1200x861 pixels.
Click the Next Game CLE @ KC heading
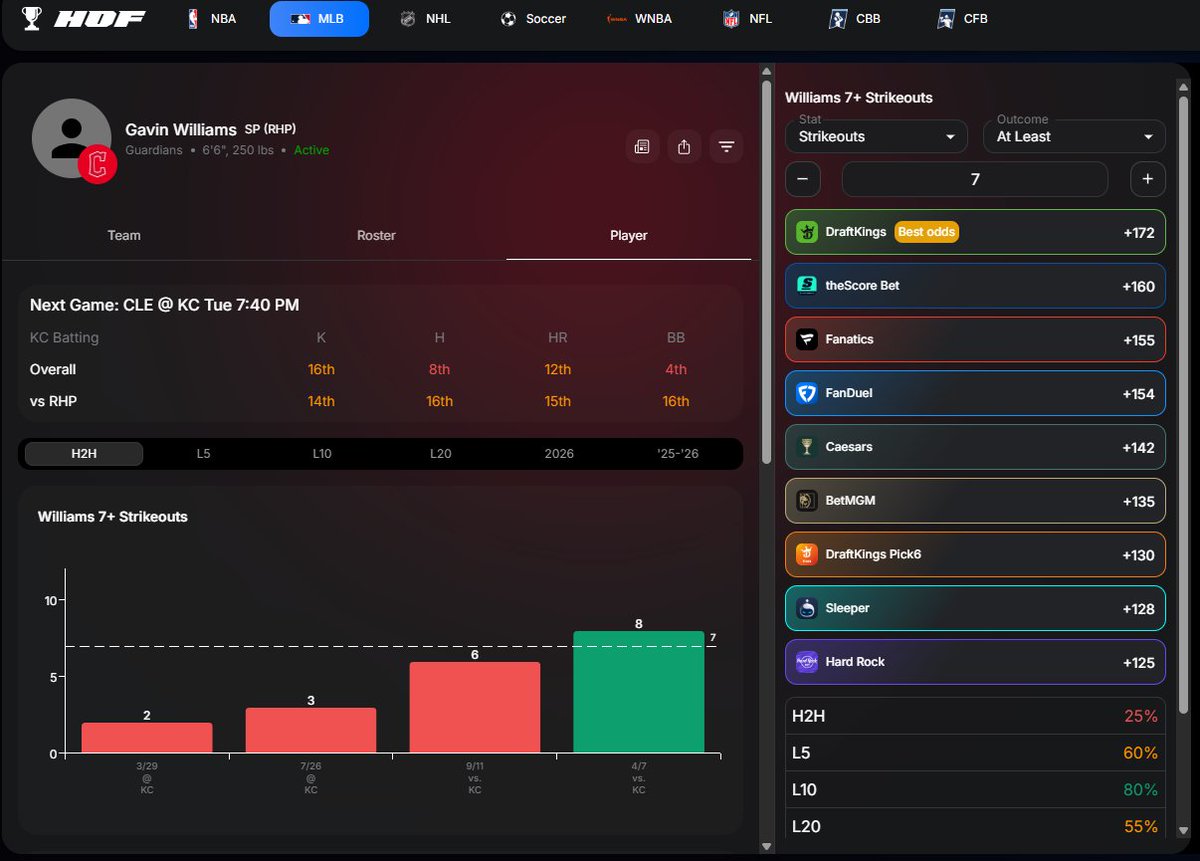point(164,305)
